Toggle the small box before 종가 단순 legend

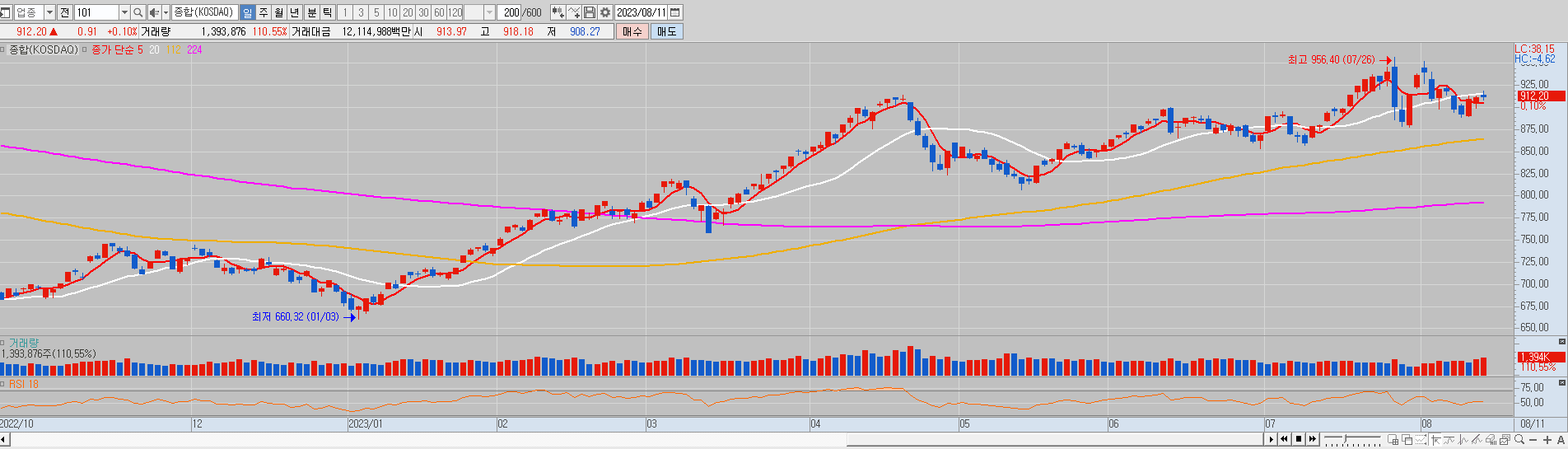click(x=84, y=49)
